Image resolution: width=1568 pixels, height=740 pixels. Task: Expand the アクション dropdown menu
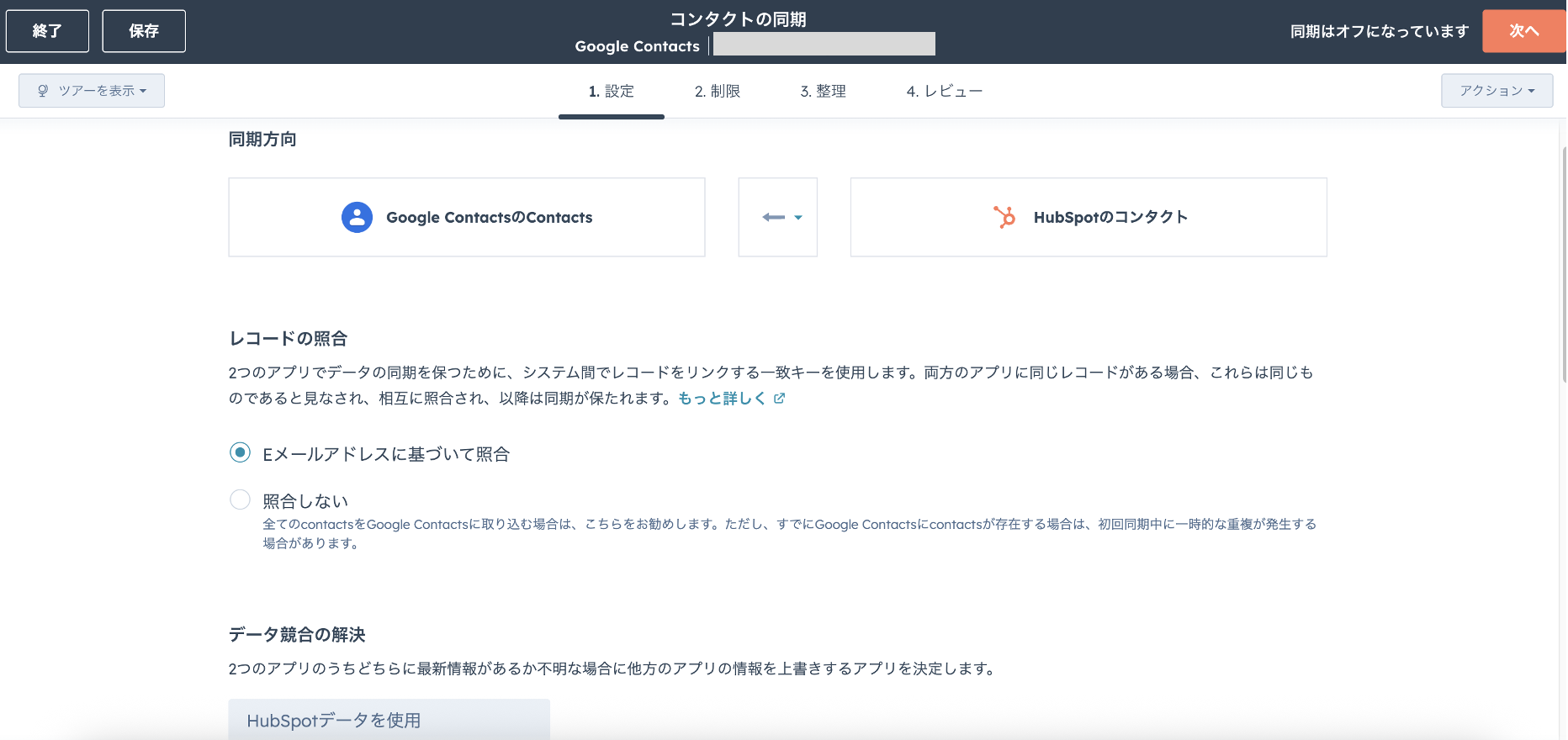(1496, 91)
